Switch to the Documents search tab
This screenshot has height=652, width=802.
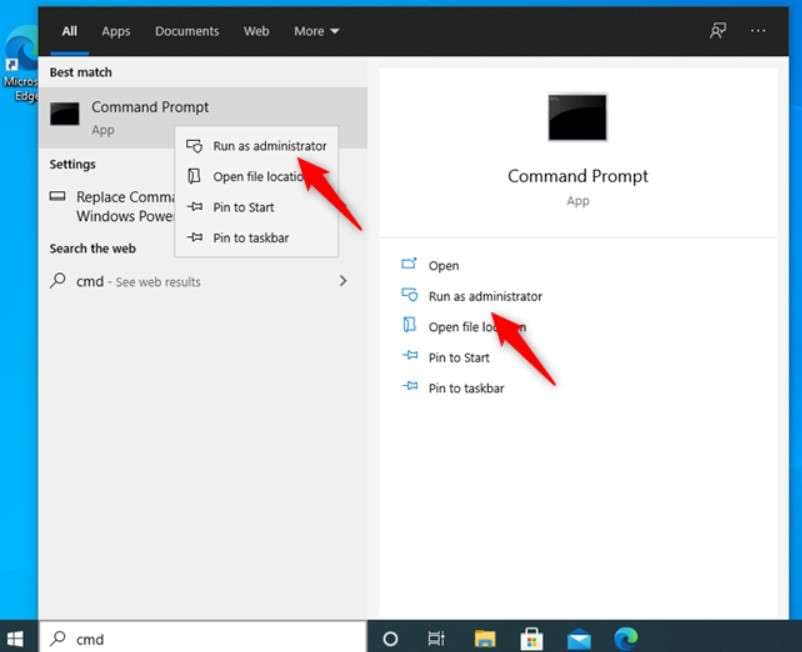pos(187,31)
